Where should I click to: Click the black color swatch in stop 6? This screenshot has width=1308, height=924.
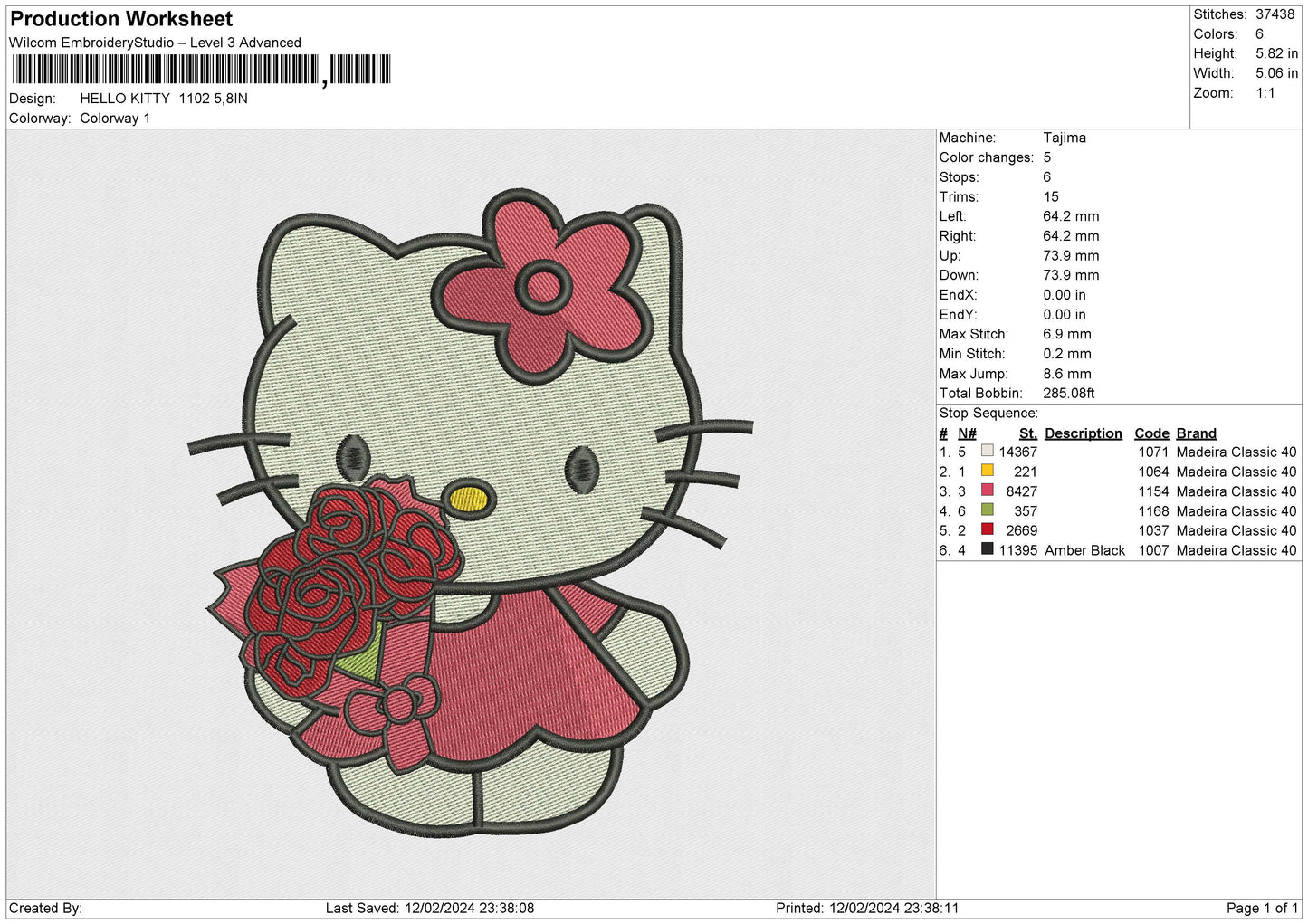pyautogui.click(x=987, y=549)
